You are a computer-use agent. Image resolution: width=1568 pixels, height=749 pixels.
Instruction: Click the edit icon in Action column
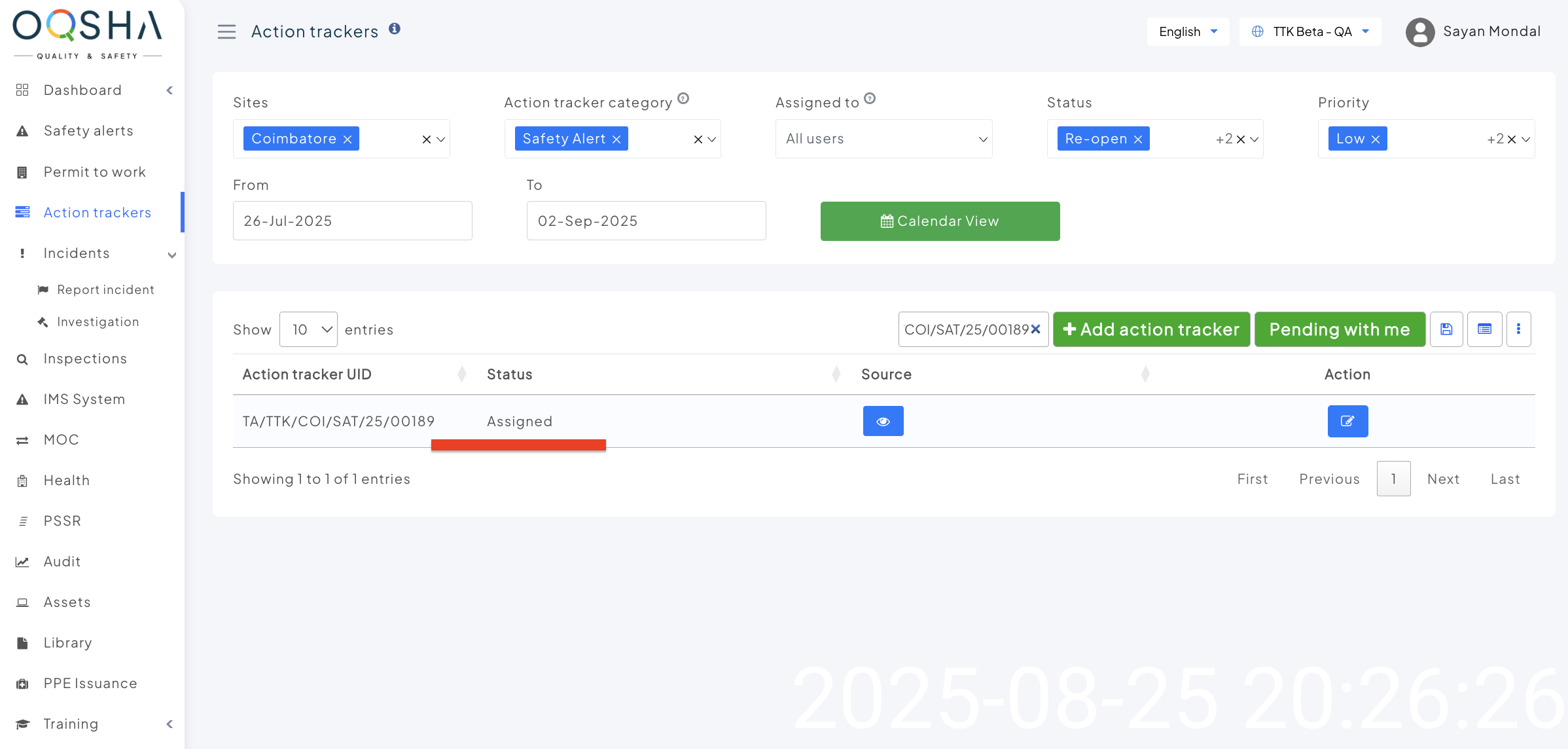(1347, 421)
